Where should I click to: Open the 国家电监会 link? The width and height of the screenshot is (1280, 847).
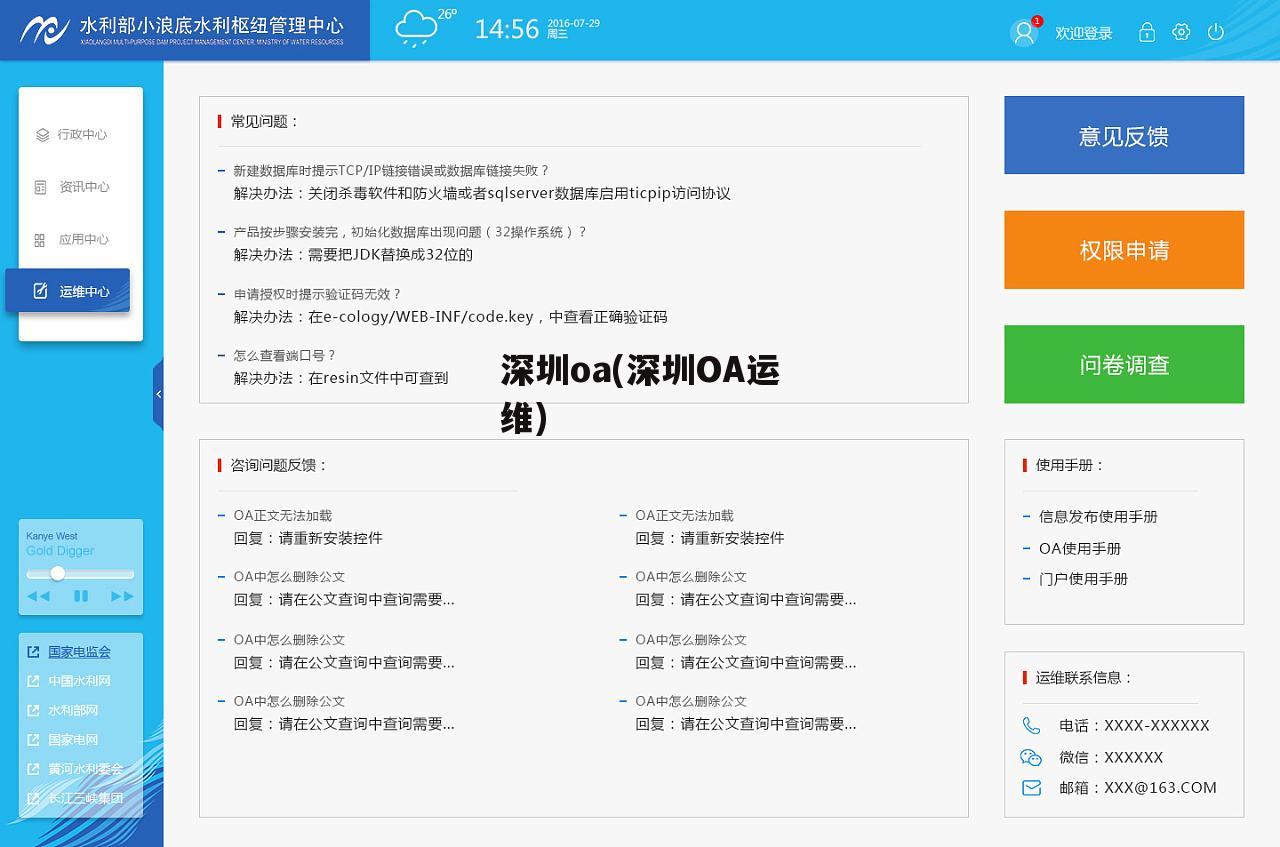pyautogui.click(x=79, y=651)
